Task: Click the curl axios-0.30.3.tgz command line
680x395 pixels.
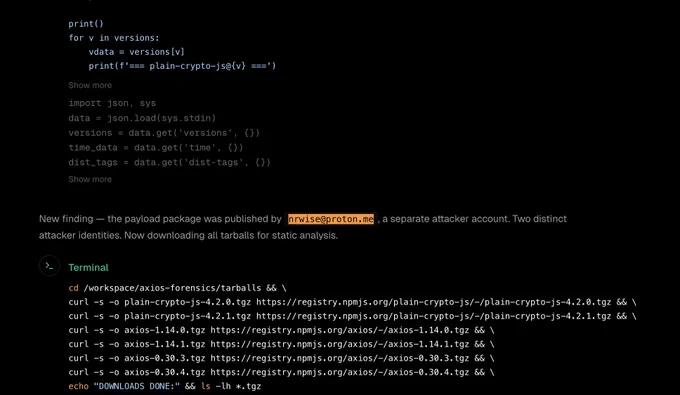Action: (281, 358)
